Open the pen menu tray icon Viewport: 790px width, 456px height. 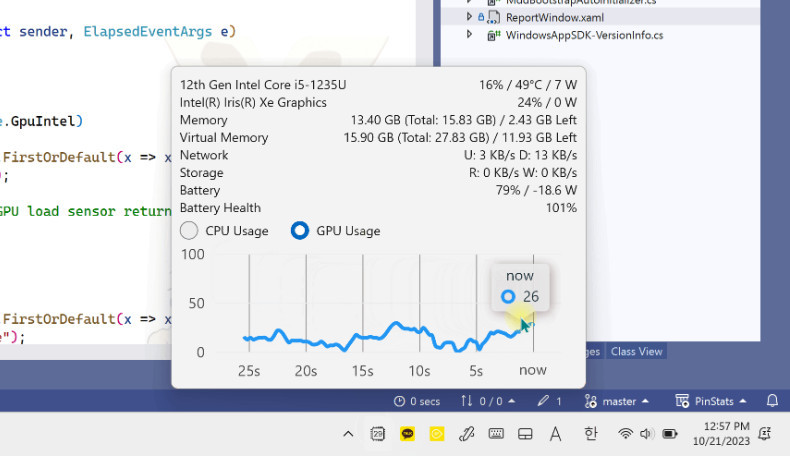point(467,433)
